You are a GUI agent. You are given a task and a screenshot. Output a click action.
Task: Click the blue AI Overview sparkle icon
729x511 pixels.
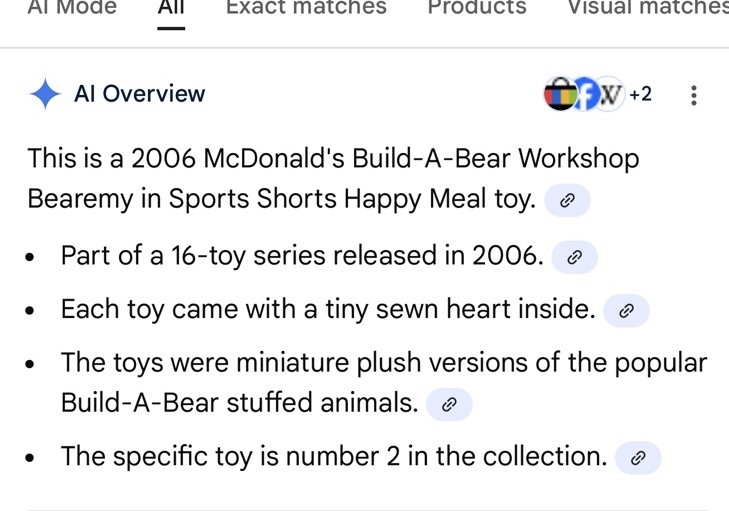[45, 93]
